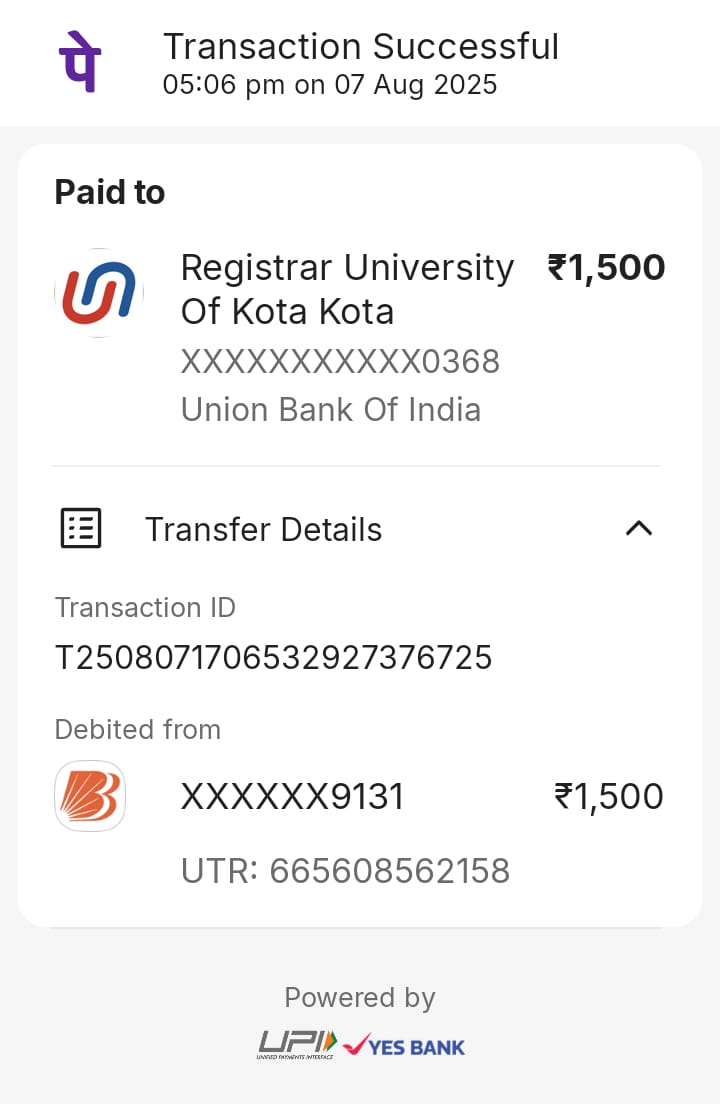The image size is (720, 1104).
Task: Click the bold ₹1,500 paid amount
Action: [606, 268]
